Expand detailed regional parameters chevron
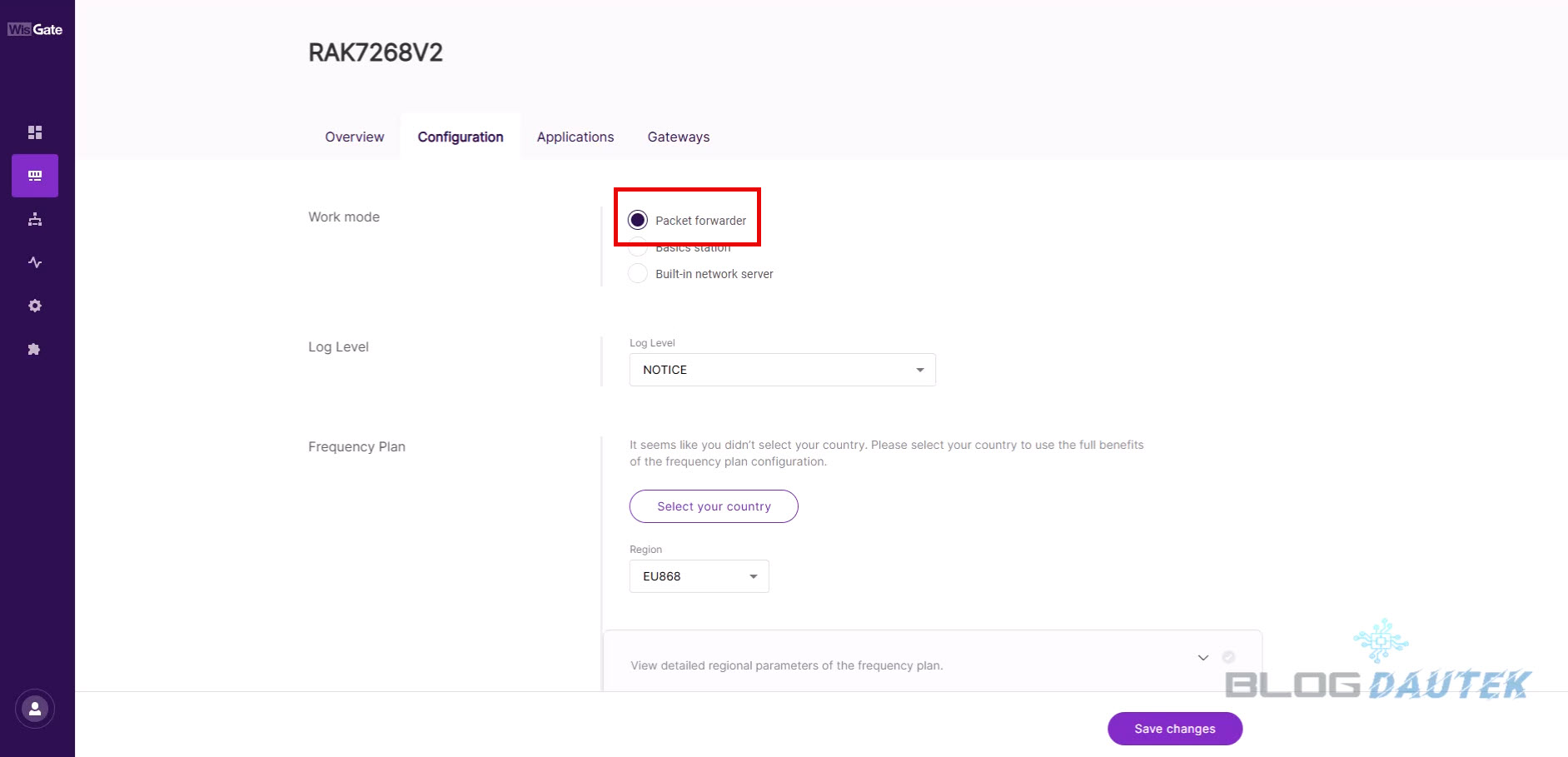 point(1202,658)
